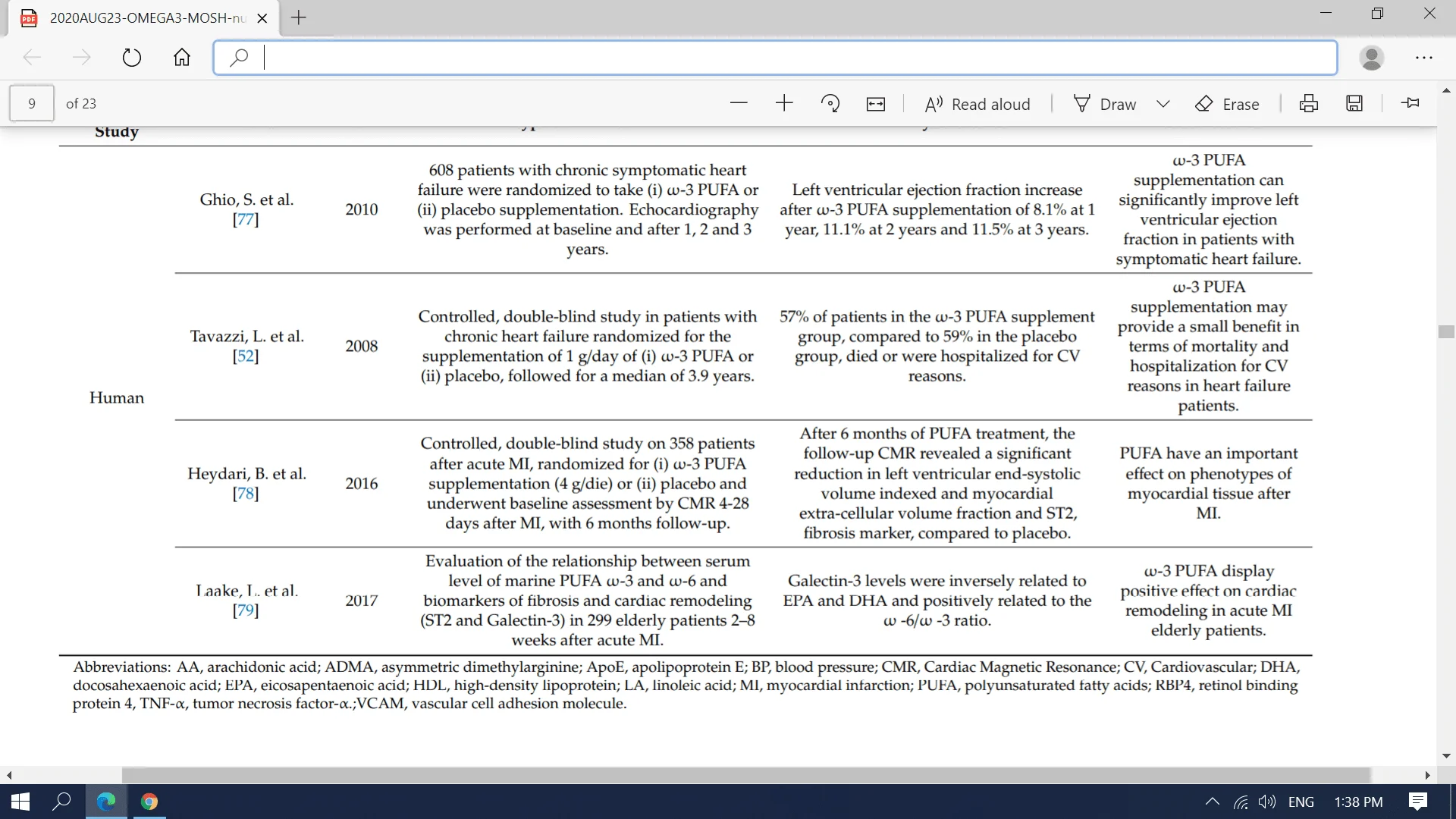Click the 'Ghio, S. et al.' author cell
Image resolution: width=1456 pixels, height=819 pixels.
click(246, 199)
